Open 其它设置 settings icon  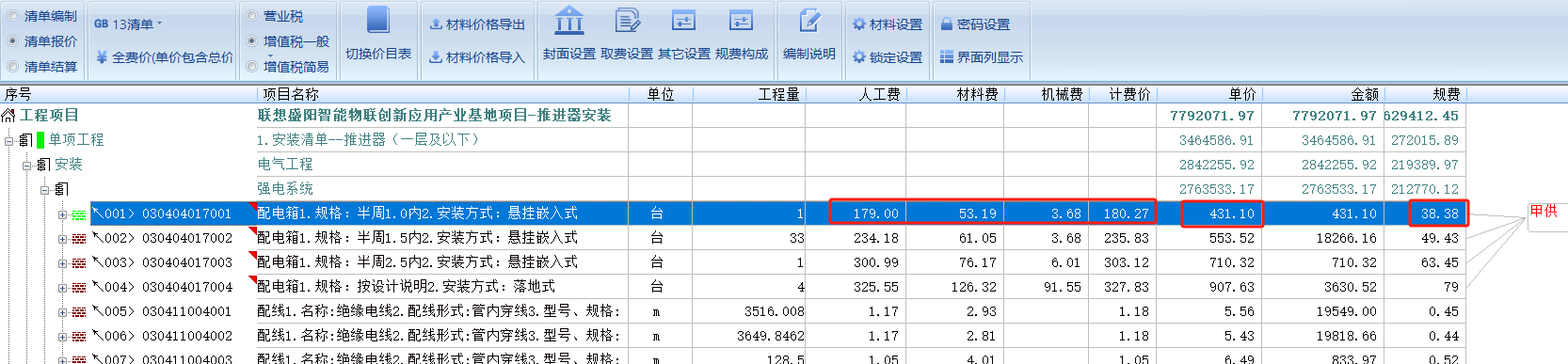click(683, 20)
